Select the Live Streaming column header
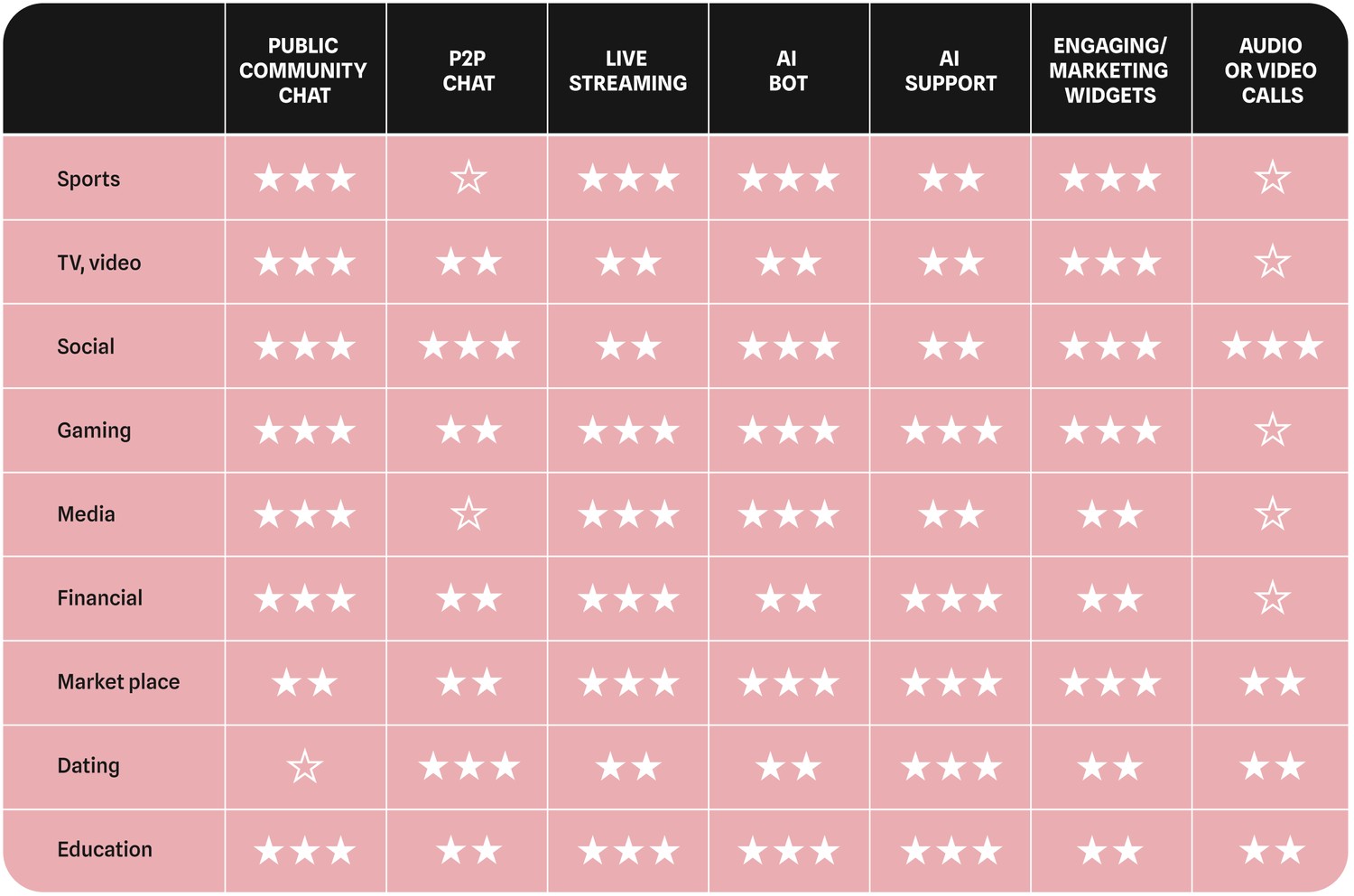This screenshot has height=896, width=1354. pos(627,70)
